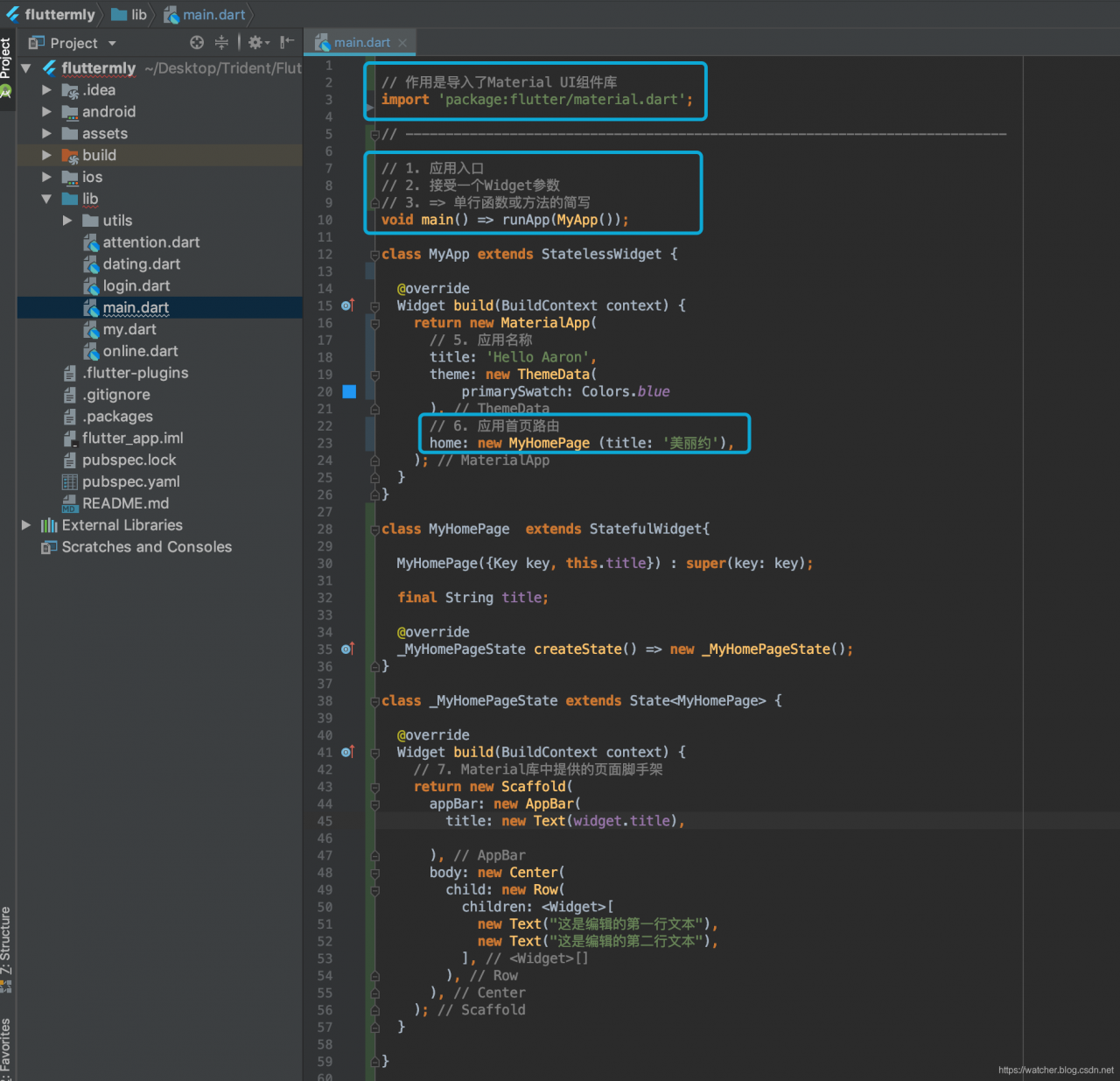
Task: Expand the ios folder
Action: (x=46, y=177)
